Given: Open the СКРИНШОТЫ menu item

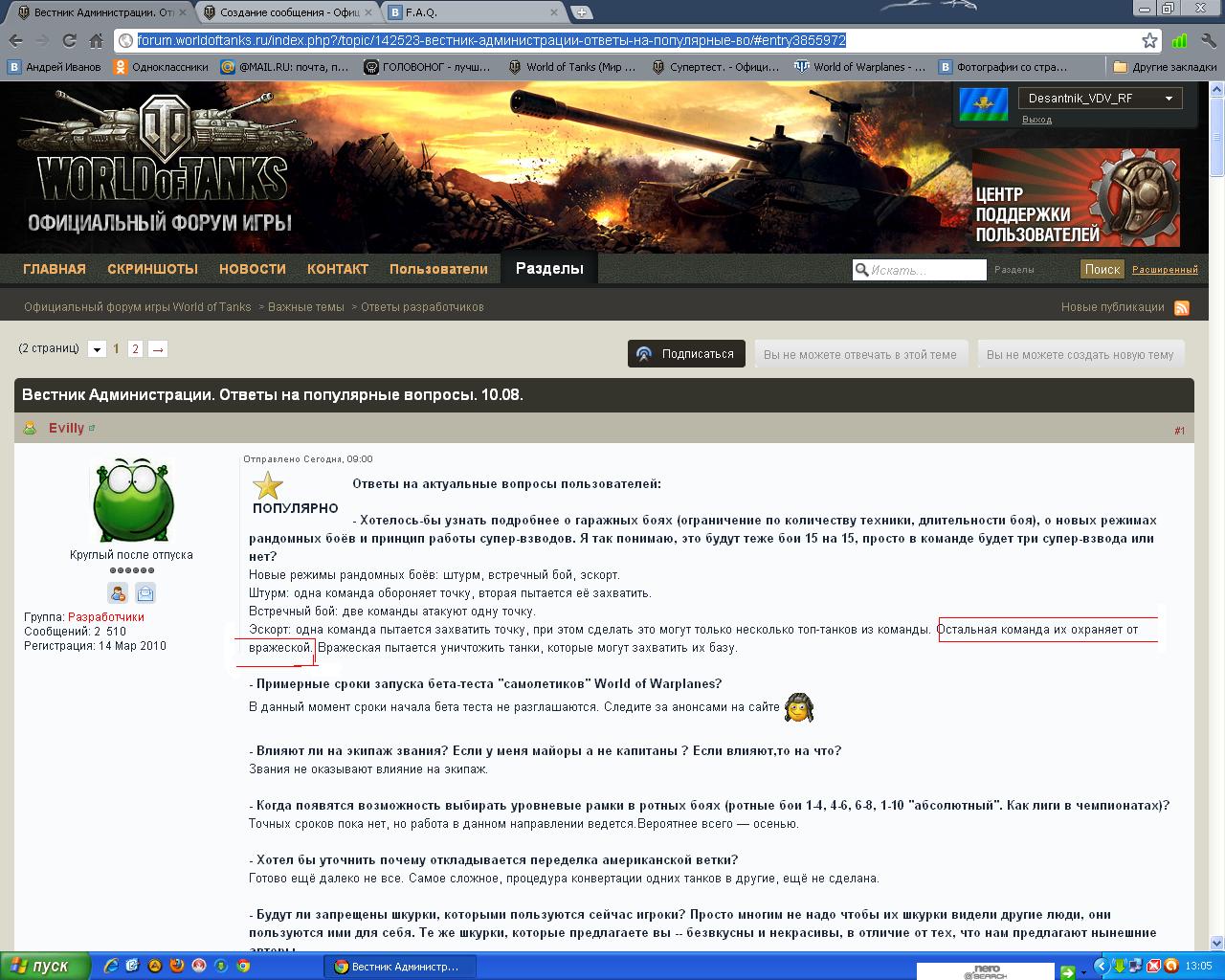Looking at the screenshot, I should pos(152,269).
